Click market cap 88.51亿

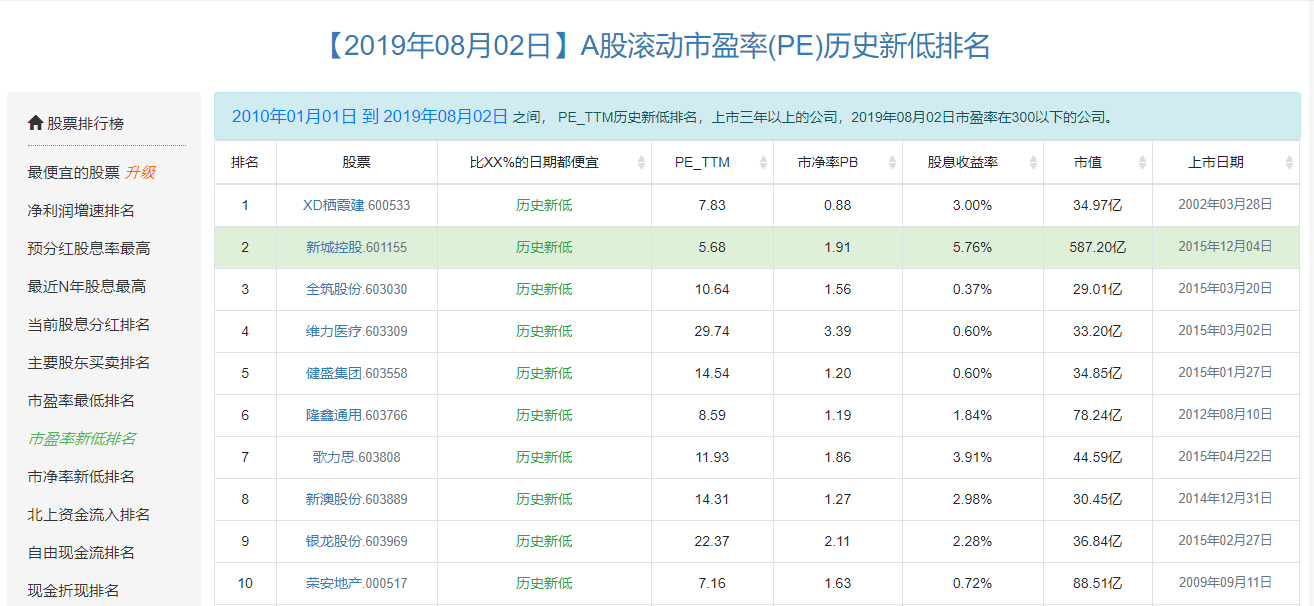click(x=1097, y=583)
